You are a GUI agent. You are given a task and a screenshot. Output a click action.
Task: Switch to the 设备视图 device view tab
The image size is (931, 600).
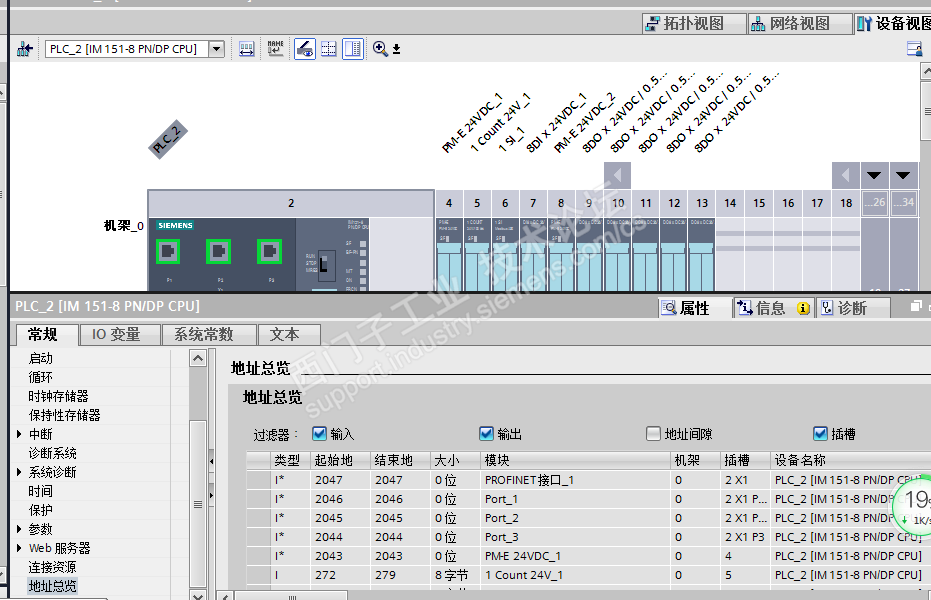point(894,24)
